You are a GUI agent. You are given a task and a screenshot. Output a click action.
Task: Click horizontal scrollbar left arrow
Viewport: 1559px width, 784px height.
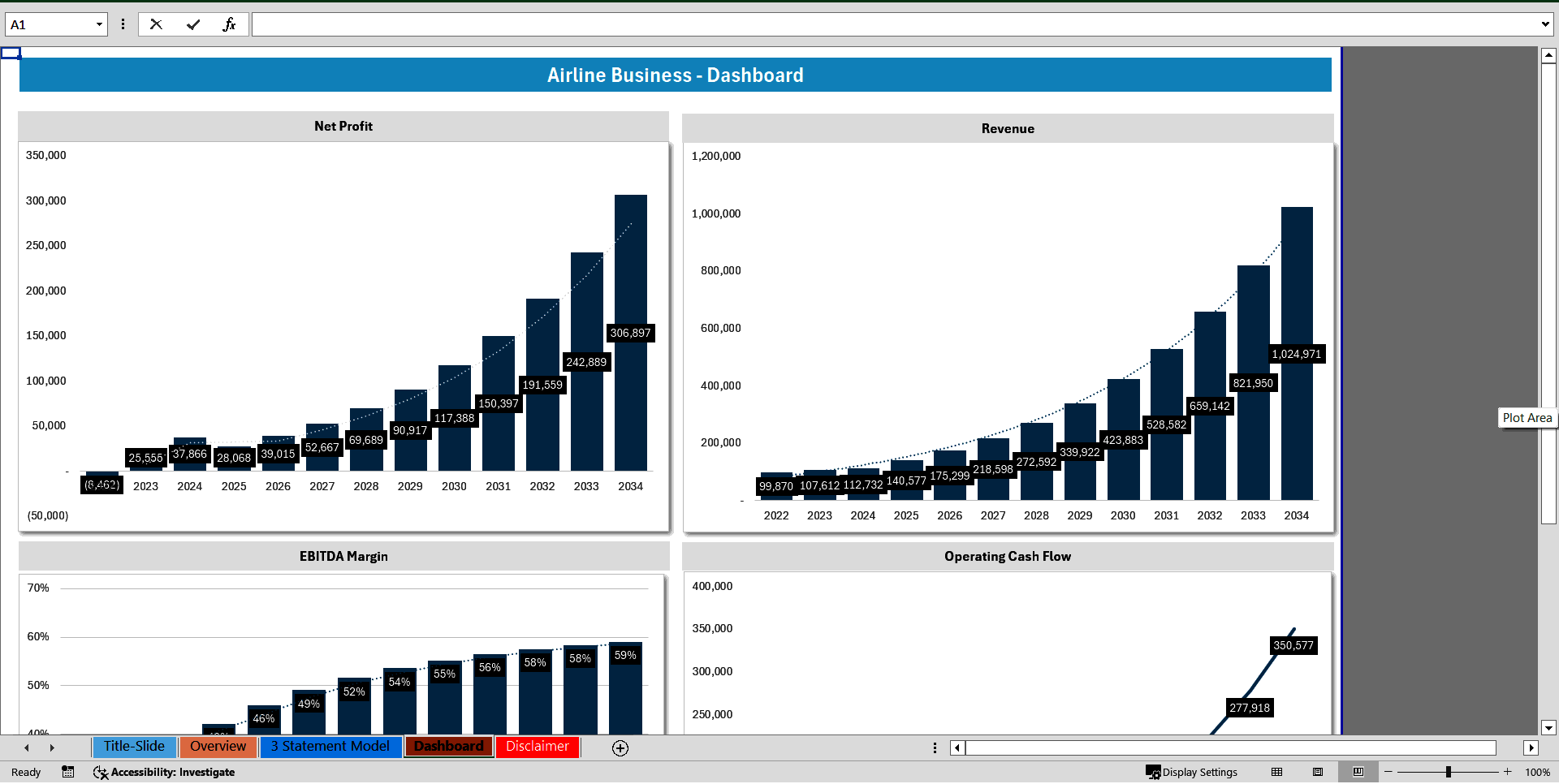[957, 748]
